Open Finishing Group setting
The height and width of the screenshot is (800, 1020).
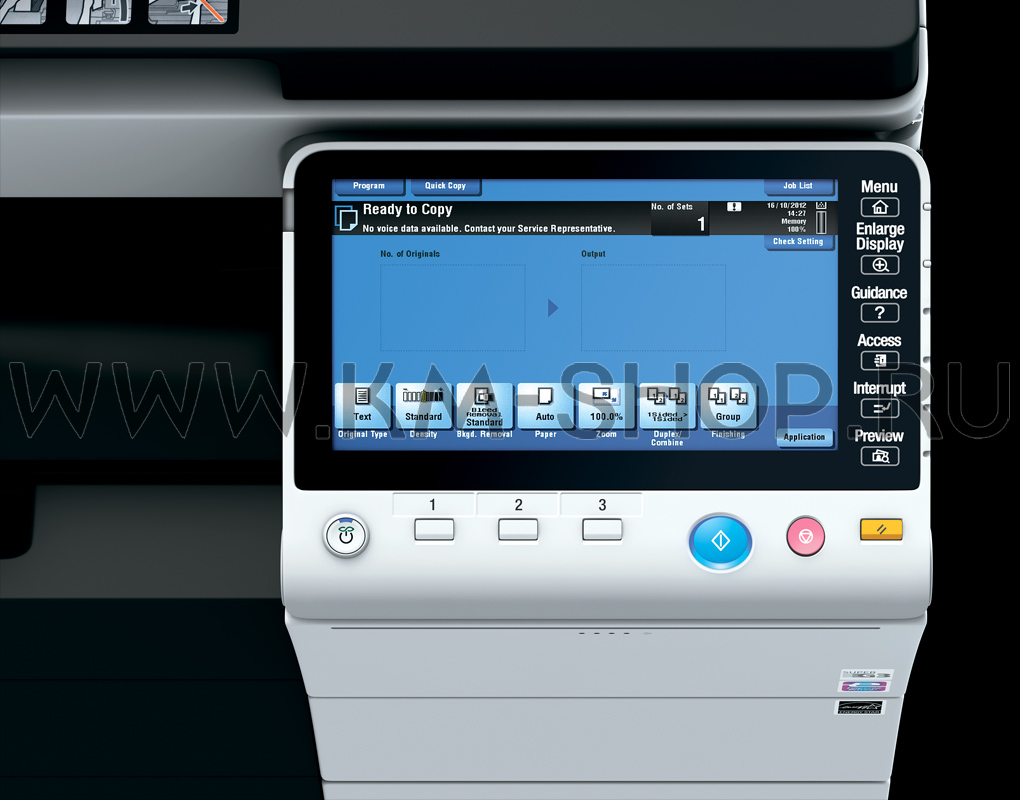pyautogui.click(x=728, y=406)
